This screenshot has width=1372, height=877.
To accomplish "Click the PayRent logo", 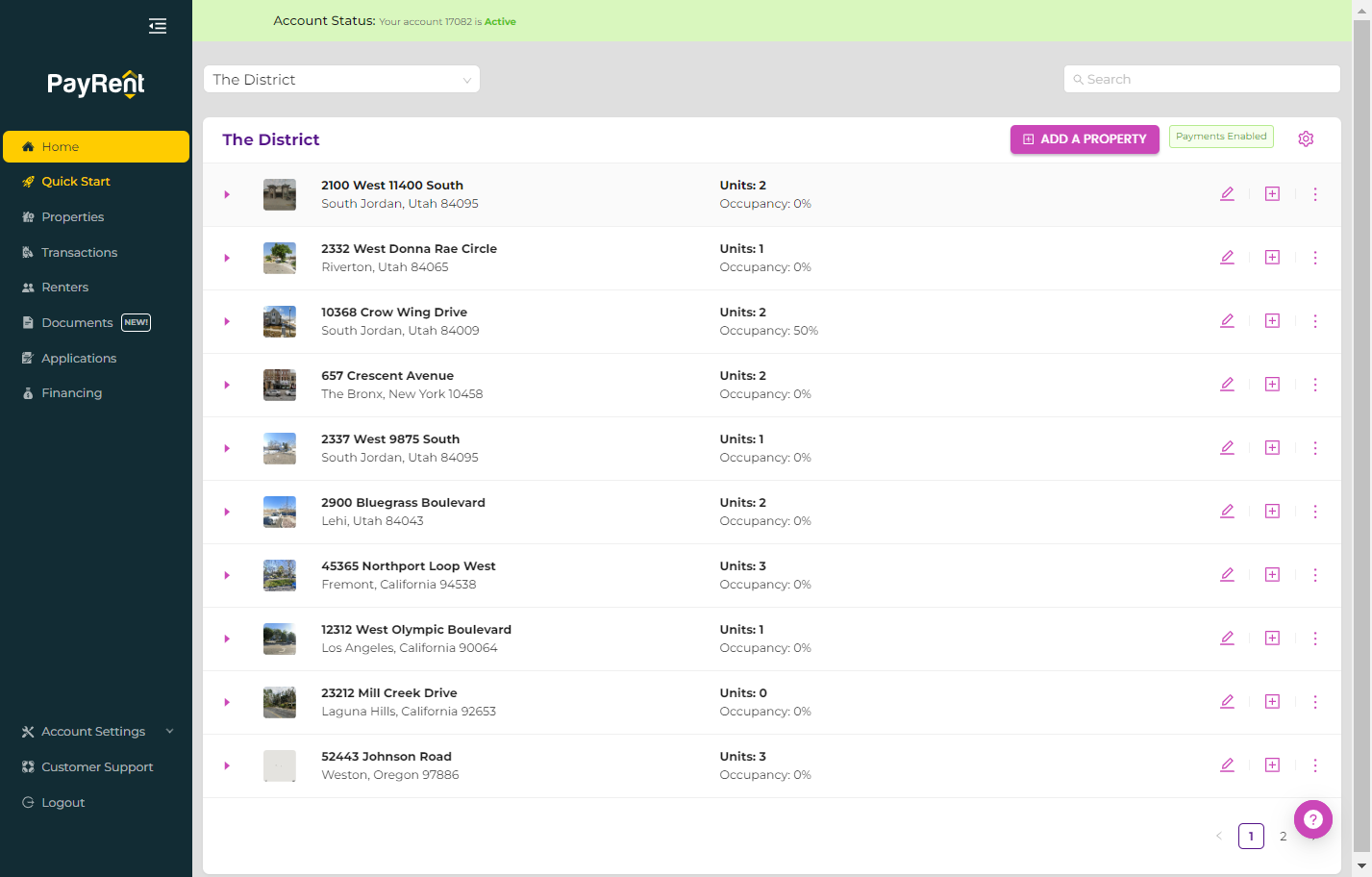I will click(96, 85).
